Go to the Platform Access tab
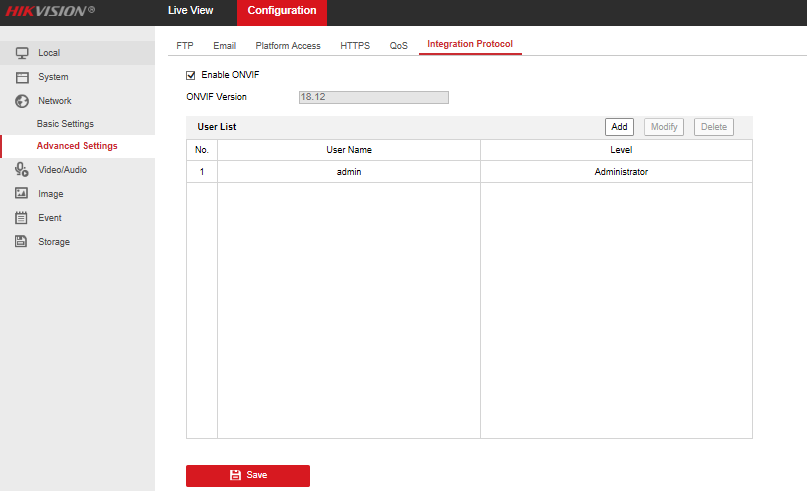This screenshot has width=807, height=491. coord(288,46)
